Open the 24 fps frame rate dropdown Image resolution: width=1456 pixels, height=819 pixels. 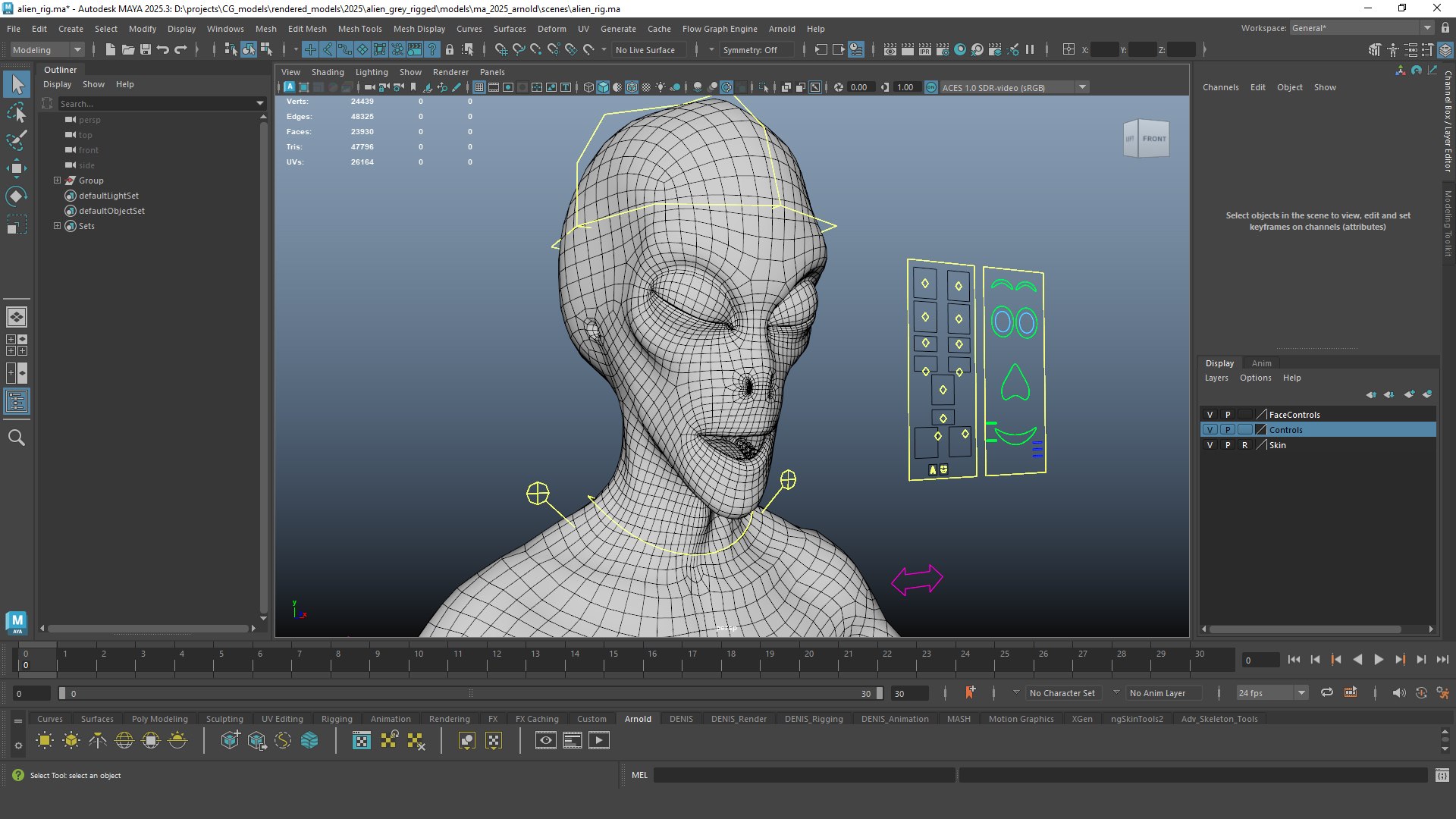tap(1272, 692)
